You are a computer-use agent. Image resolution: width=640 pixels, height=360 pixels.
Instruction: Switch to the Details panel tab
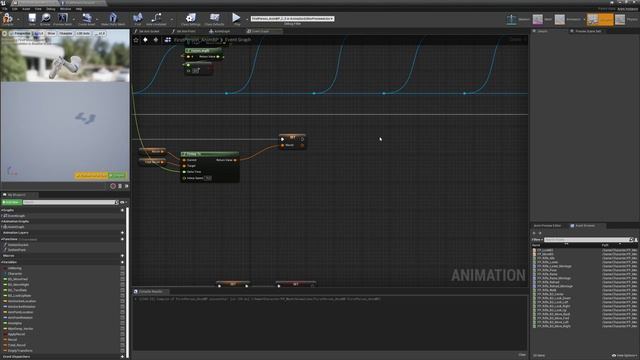coord(542,31)
